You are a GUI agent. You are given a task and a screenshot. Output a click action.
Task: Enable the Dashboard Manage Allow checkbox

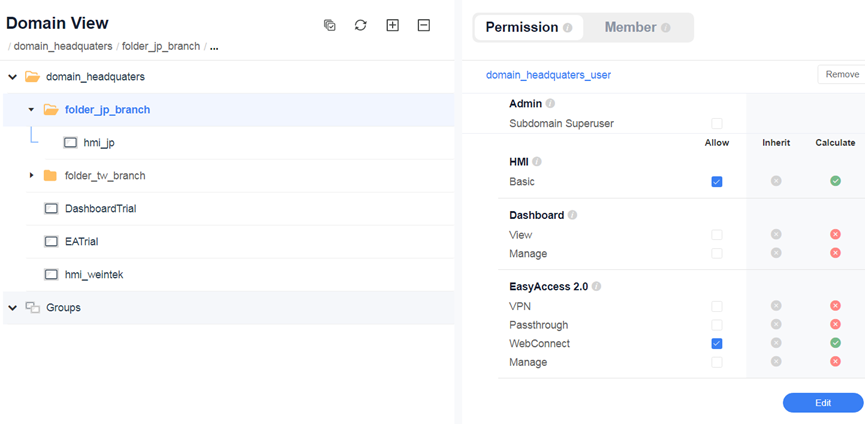(717, 254)
